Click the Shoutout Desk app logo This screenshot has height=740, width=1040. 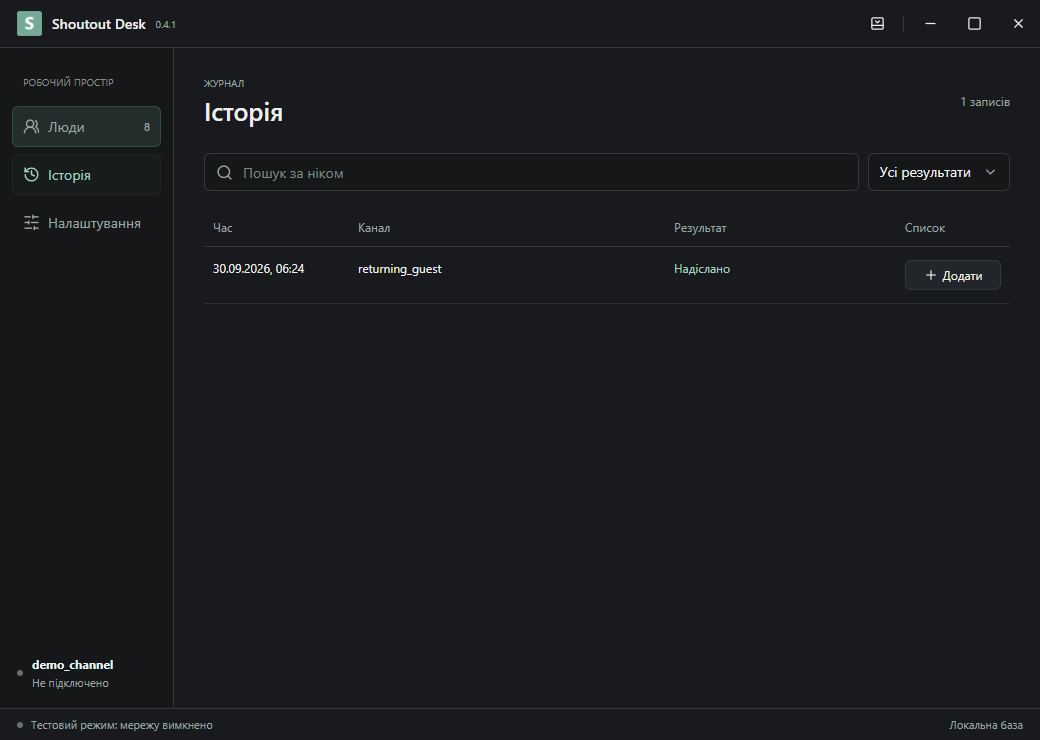coord(29,24)
